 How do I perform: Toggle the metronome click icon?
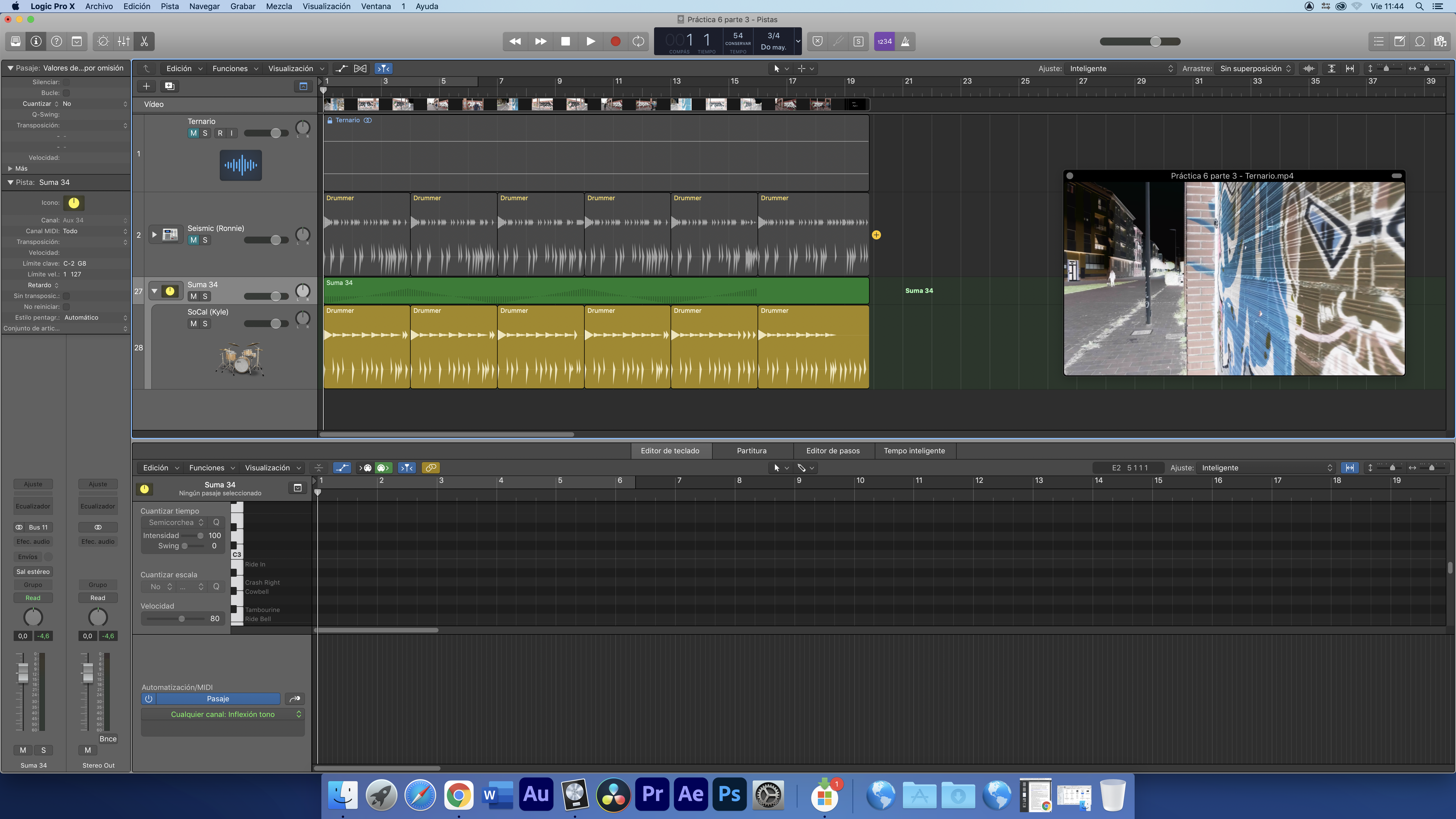coord(905,41)
